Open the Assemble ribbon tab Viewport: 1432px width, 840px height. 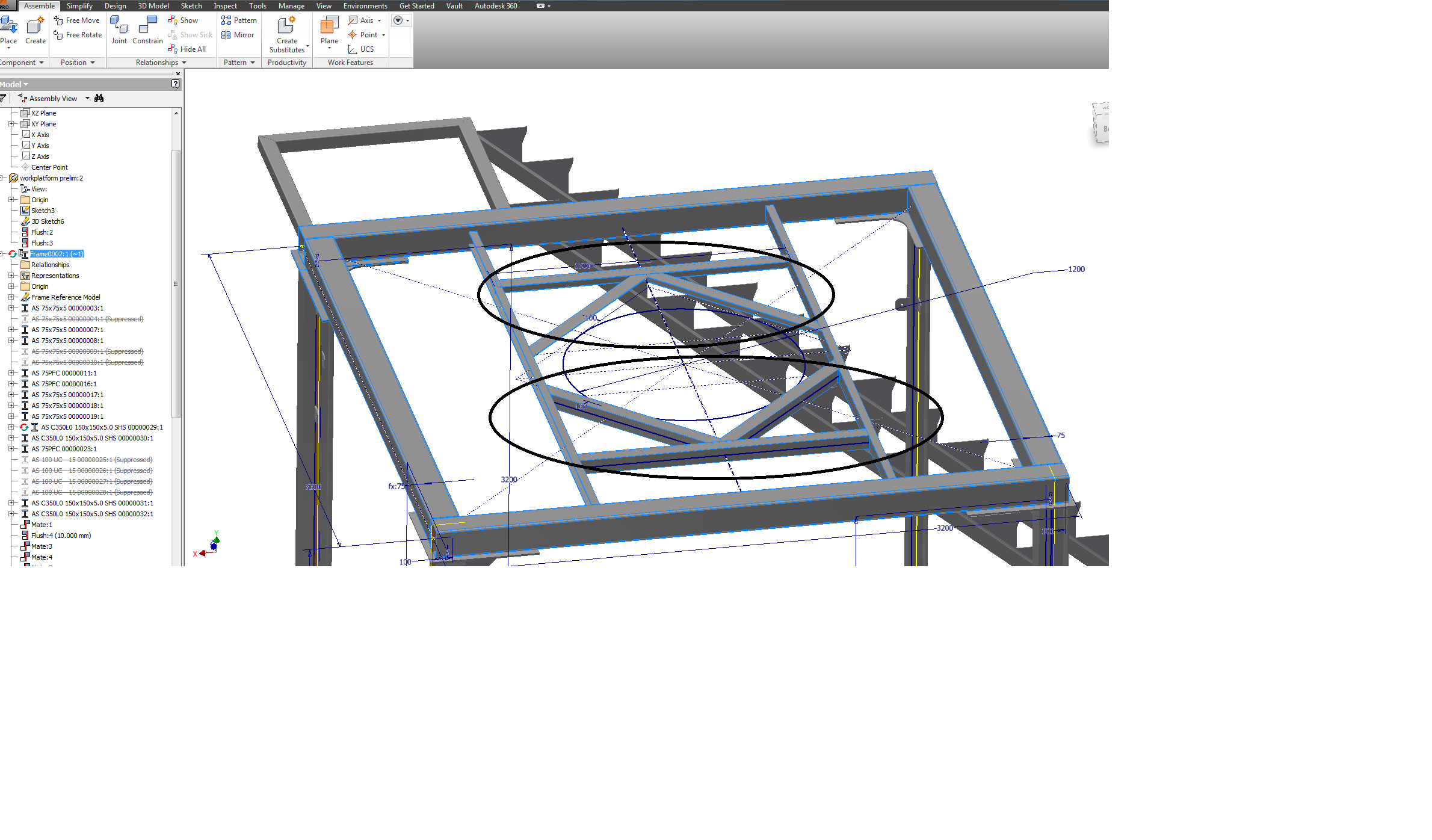[x=37, y=5]
